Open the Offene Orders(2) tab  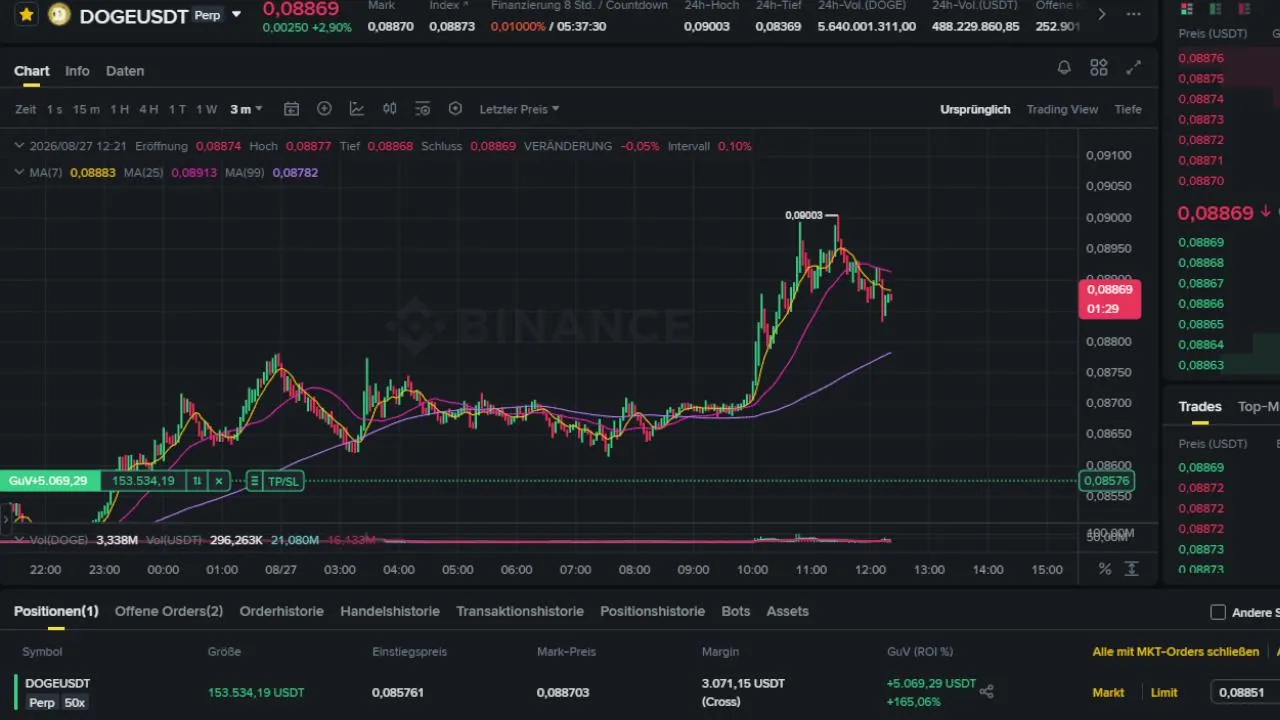pyautogui.click(x=169, y=611)
